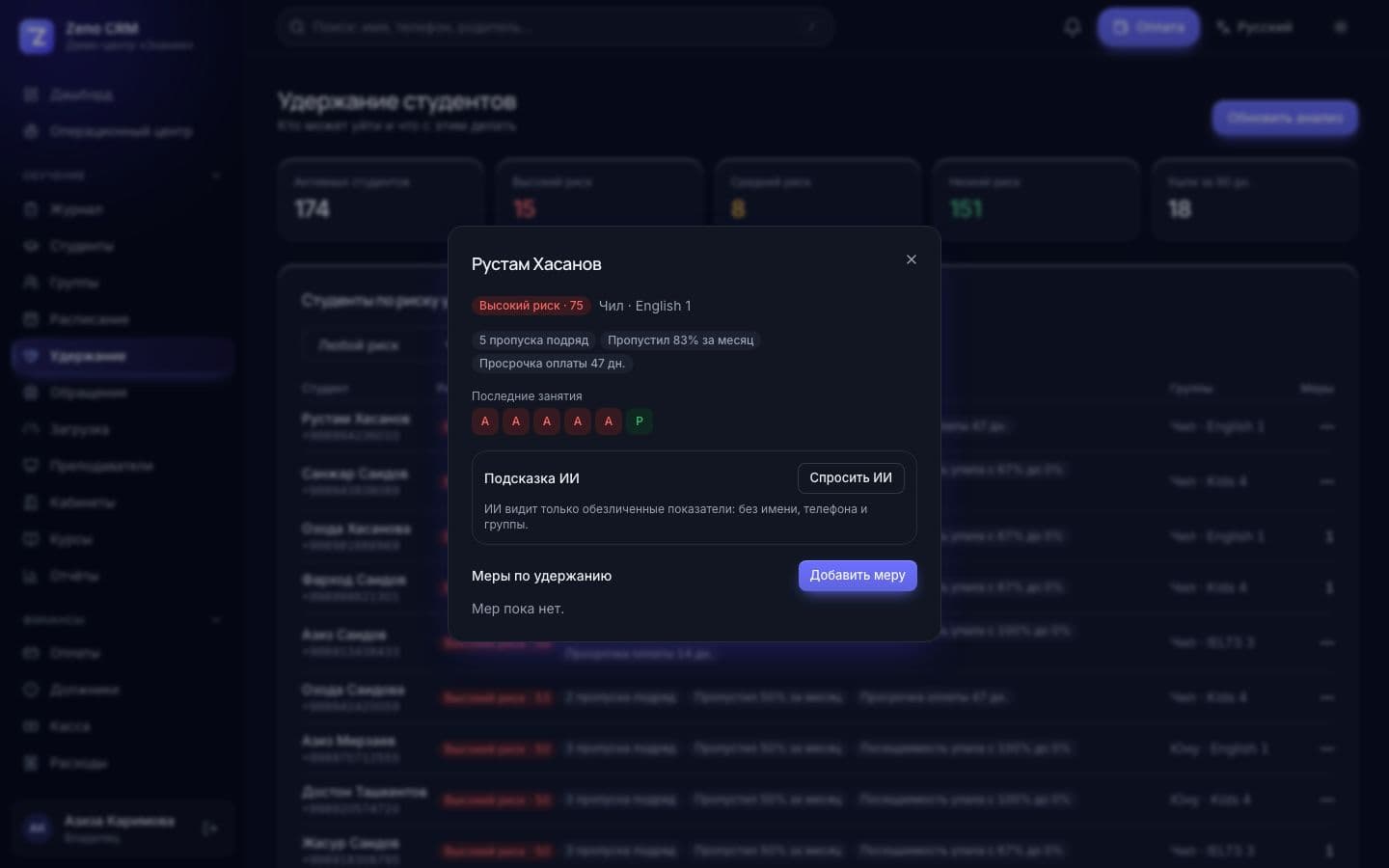
Task: Click the Спросить ИИ button
Action: point(851,478)
